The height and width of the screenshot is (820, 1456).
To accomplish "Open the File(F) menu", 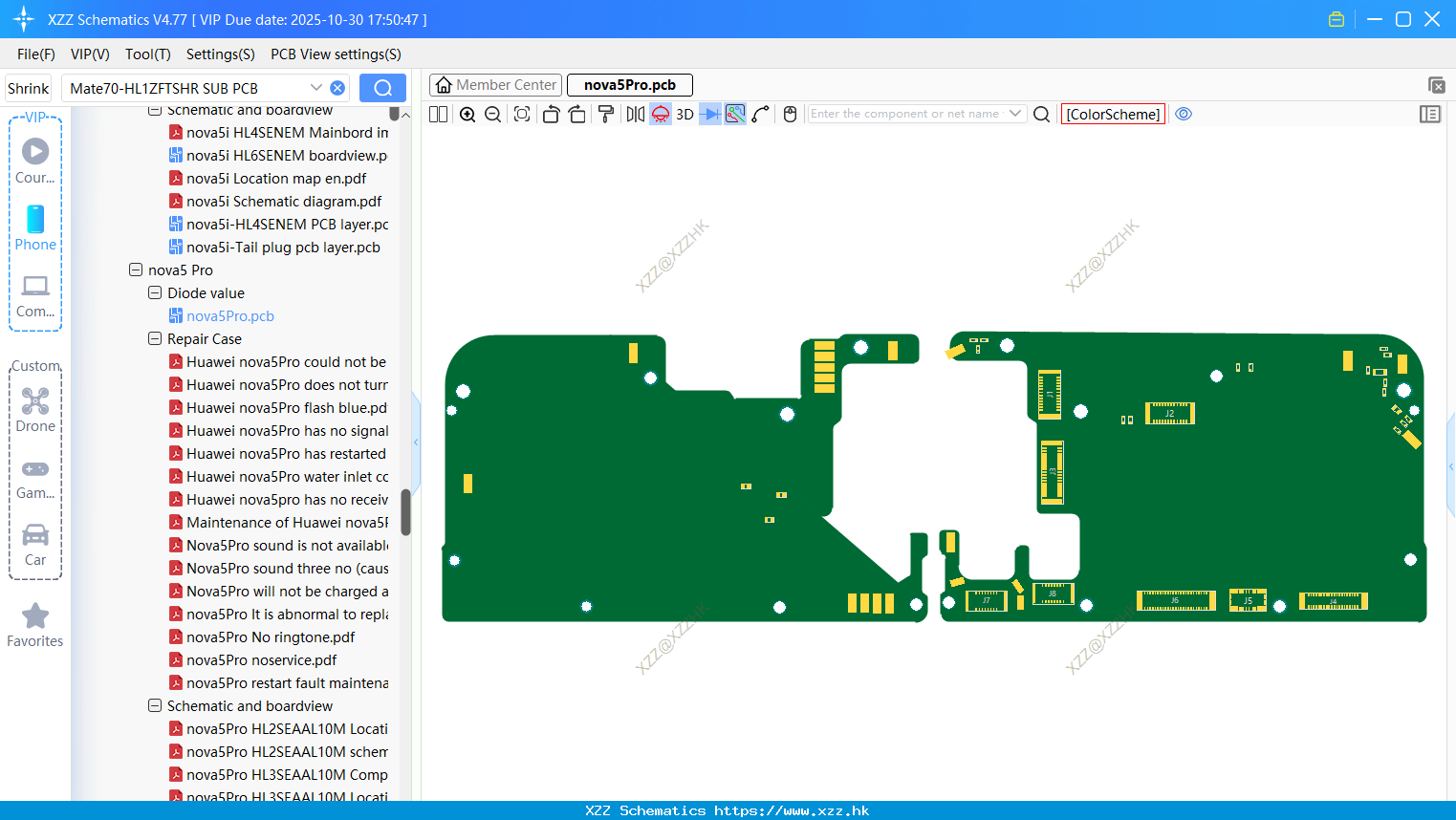I will click(x=36, y=54).
